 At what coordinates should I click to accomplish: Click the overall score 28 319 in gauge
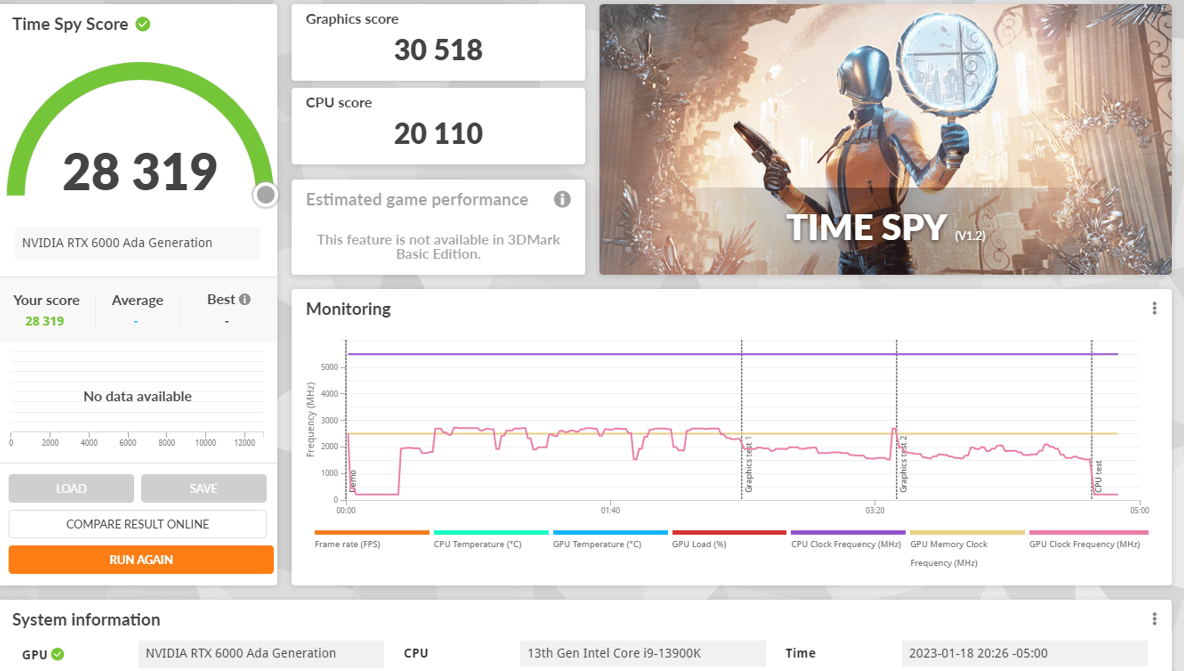tap(140, 171)
